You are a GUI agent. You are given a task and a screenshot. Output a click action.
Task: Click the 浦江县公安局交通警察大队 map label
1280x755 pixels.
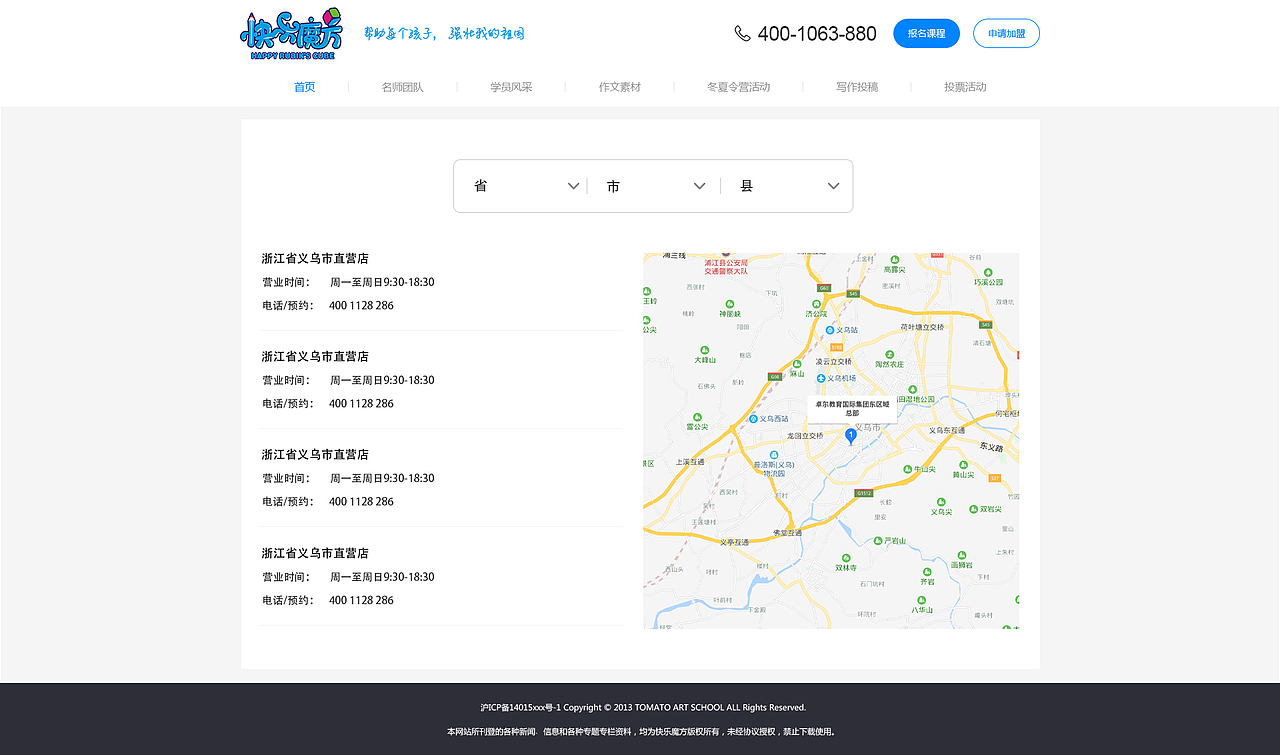[x=726, y=266]
